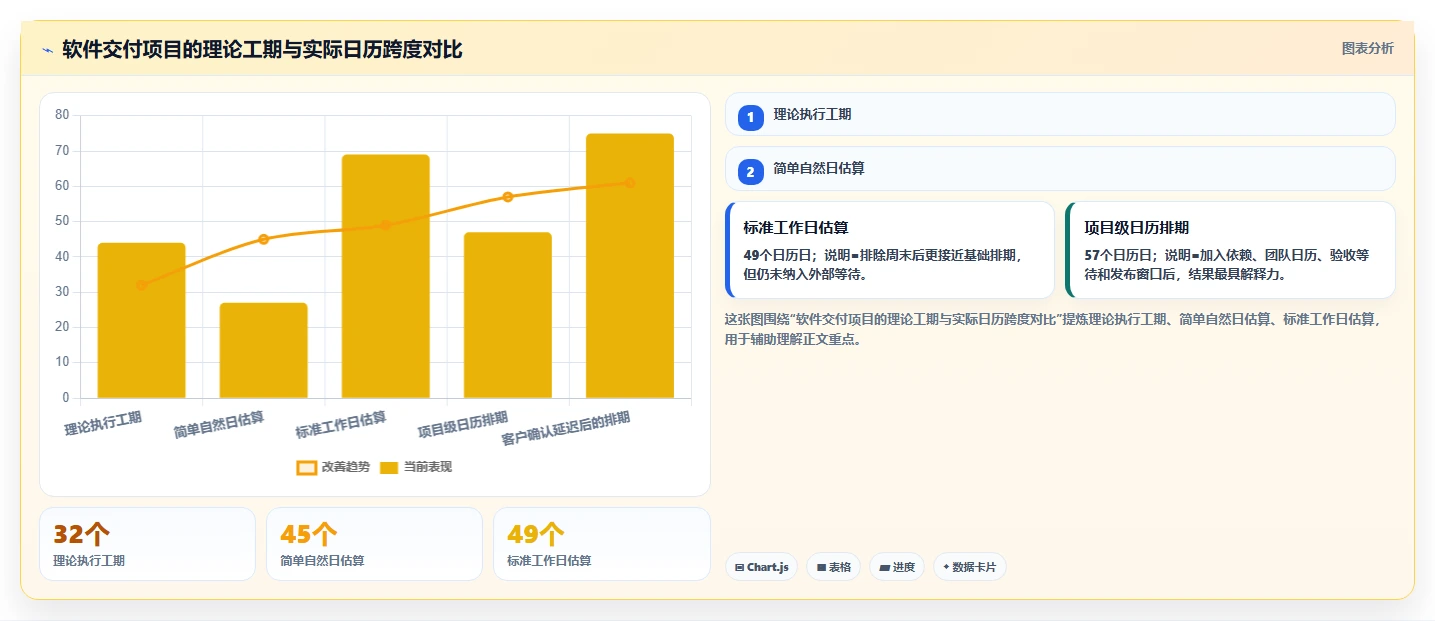
Task: Click the 项目级日历排期 x-axis label
Action: click(x=463, y=425)
